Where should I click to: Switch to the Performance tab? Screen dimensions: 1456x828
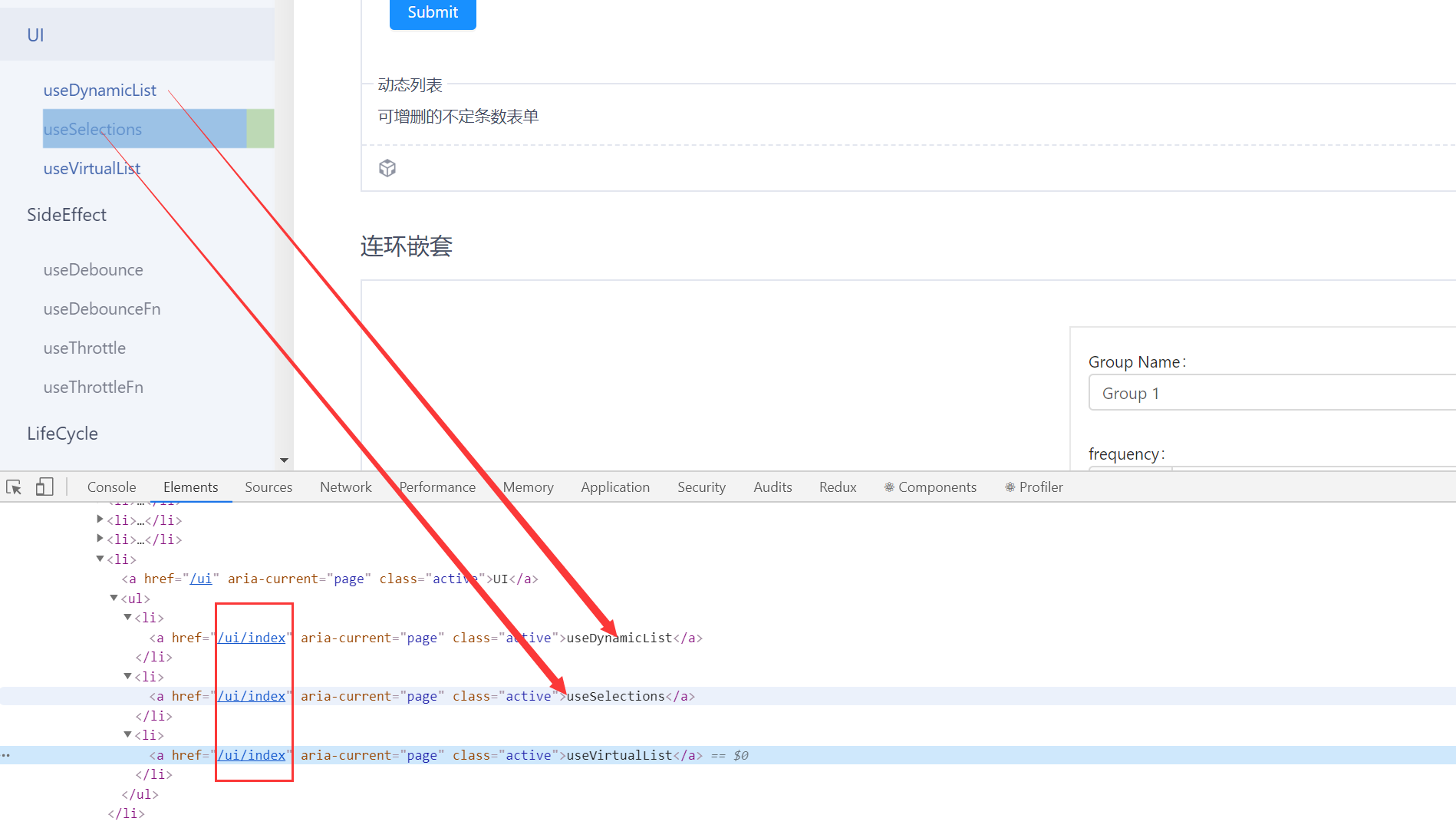click(437, 487)
